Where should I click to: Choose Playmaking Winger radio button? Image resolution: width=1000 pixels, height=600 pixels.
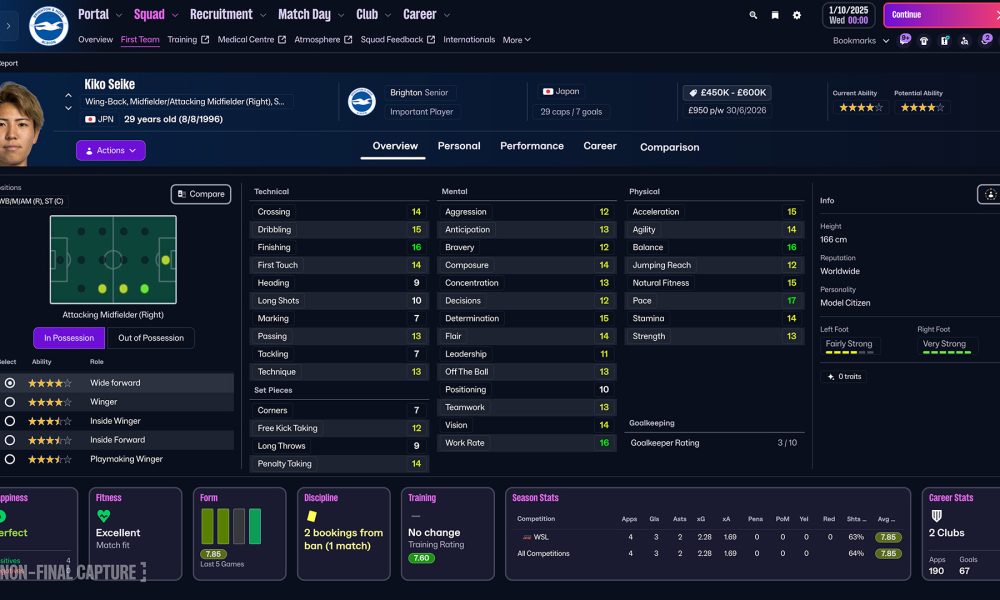(10, 459)
